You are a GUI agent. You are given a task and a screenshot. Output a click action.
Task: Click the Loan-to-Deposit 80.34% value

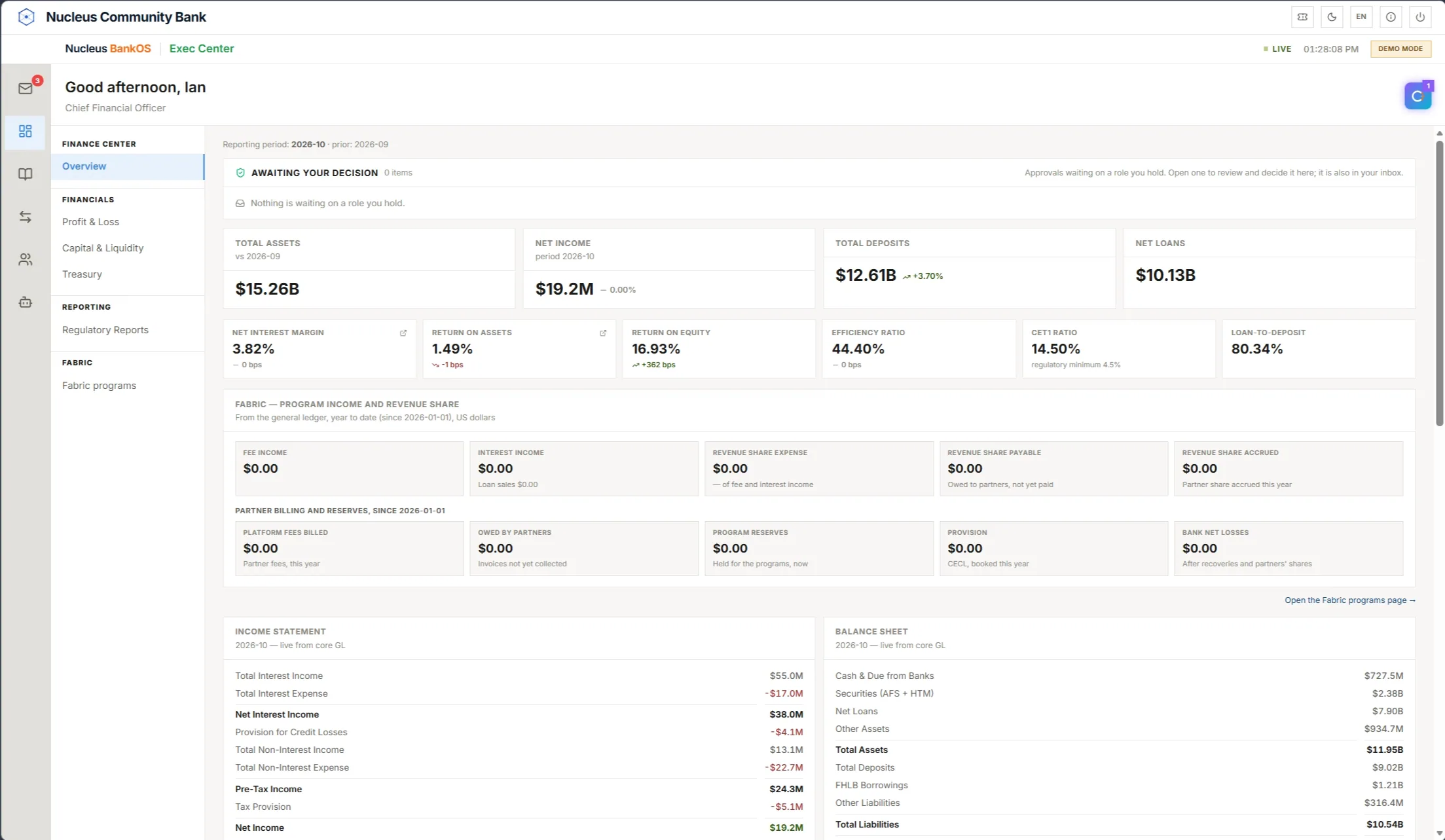click(x=1256, y=349)
